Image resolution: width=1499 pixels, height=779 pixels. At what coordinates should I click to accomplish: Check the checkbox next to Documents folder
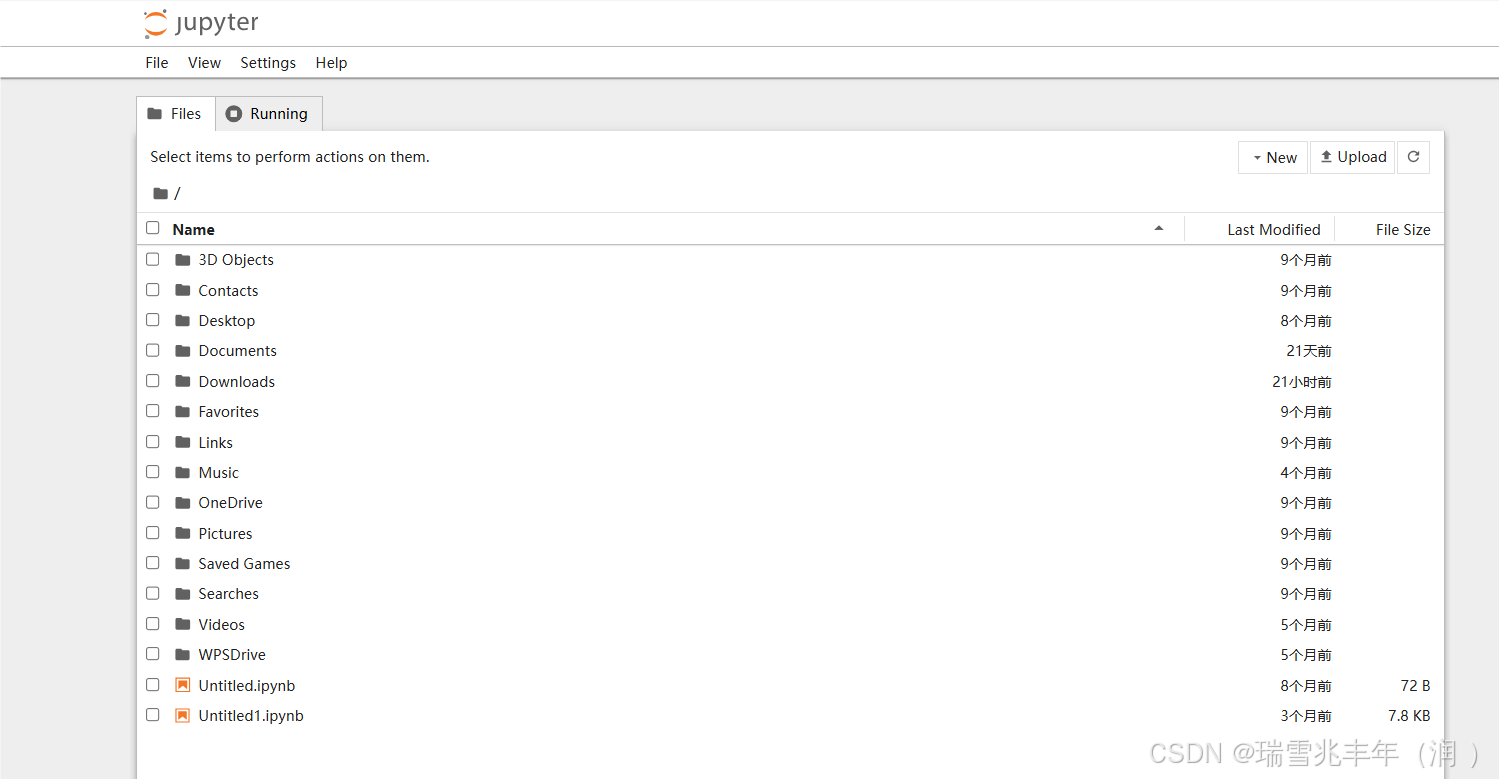click(152, 350)
